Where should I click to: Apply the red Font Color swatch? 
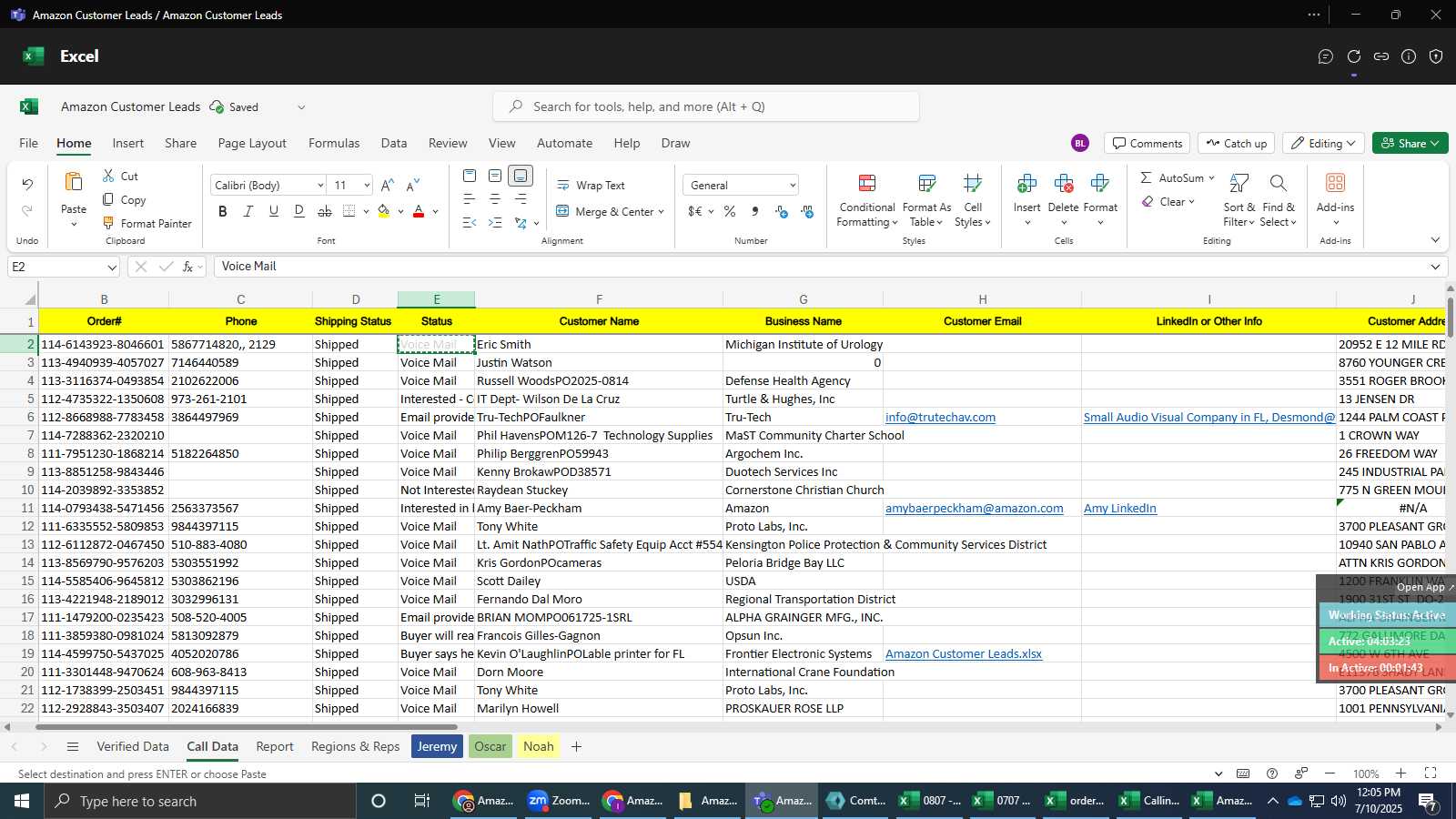pyautogui.click(x=419, y=211)
